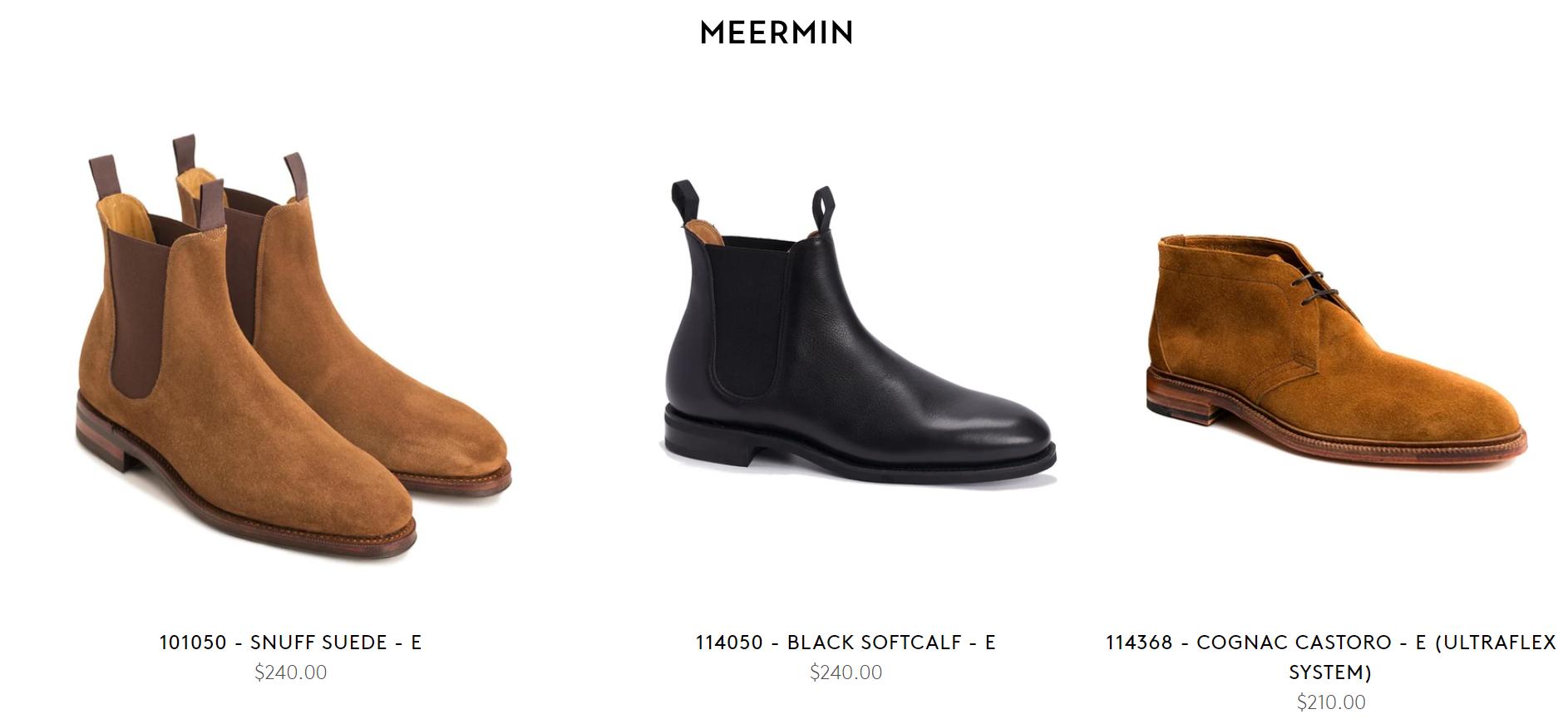The width and height of the screenshot is (1568, 724).
Task: Click the $240.00 price under Snuff Suede
Action: (x=290, y=672)
